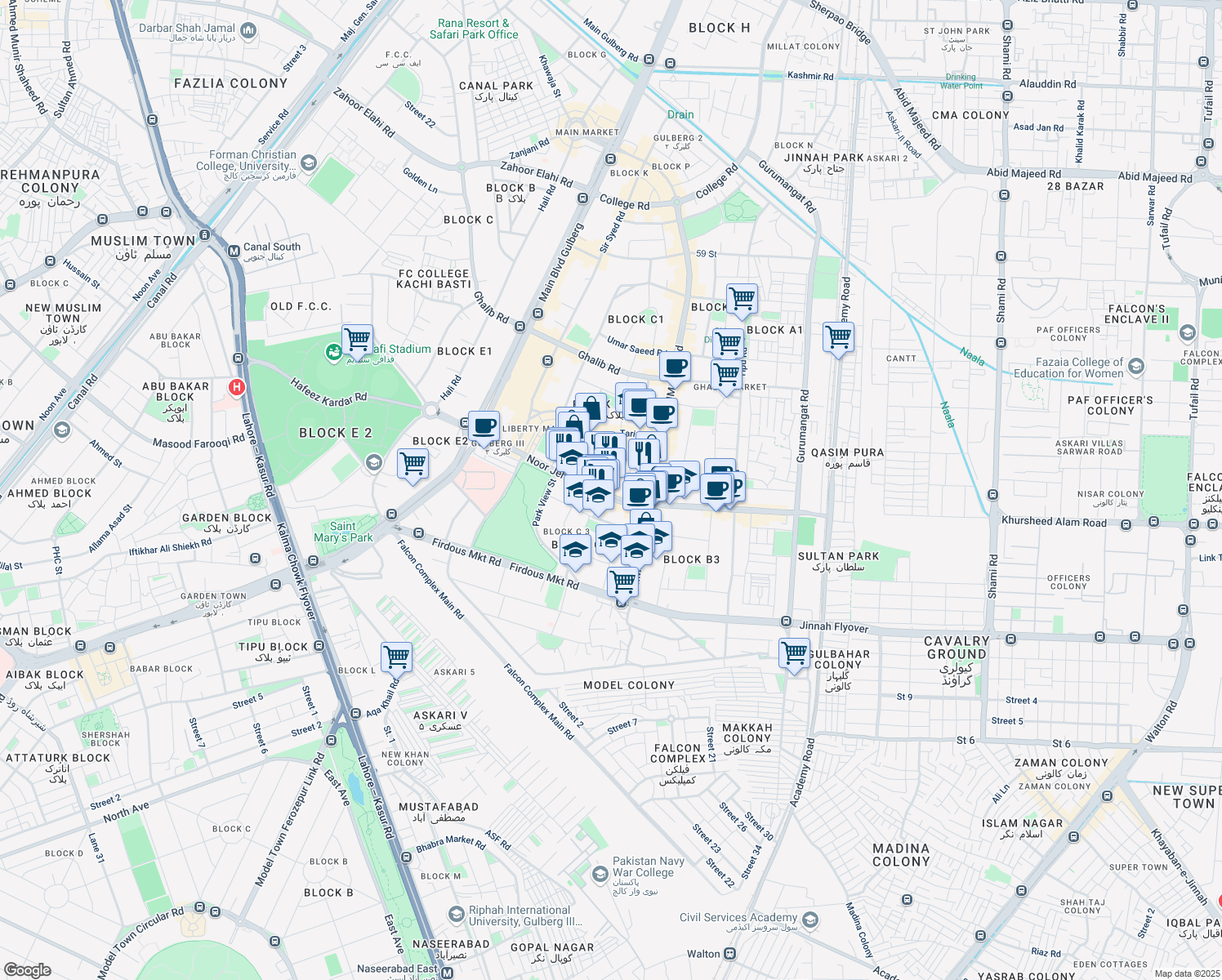Select the Walton transit station icon

pyautogui.click(x=730, y=954)
